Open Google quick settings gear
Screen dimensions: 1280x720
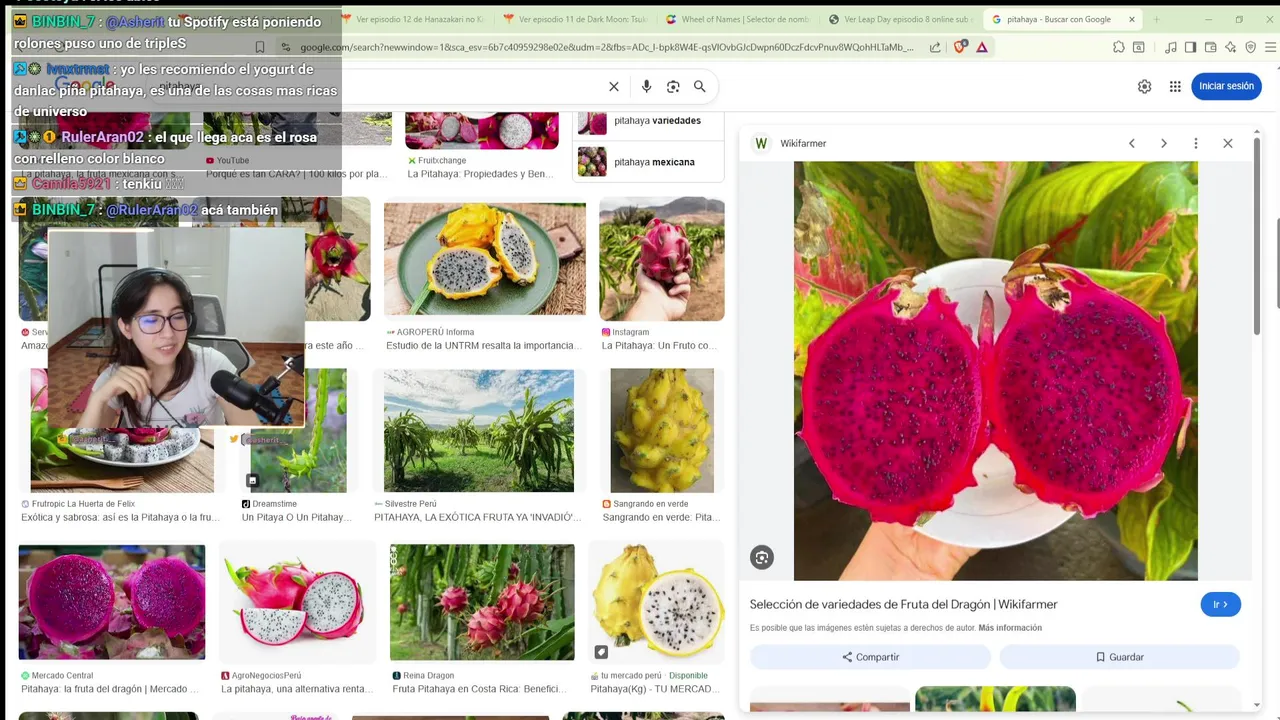point(1144,87)
